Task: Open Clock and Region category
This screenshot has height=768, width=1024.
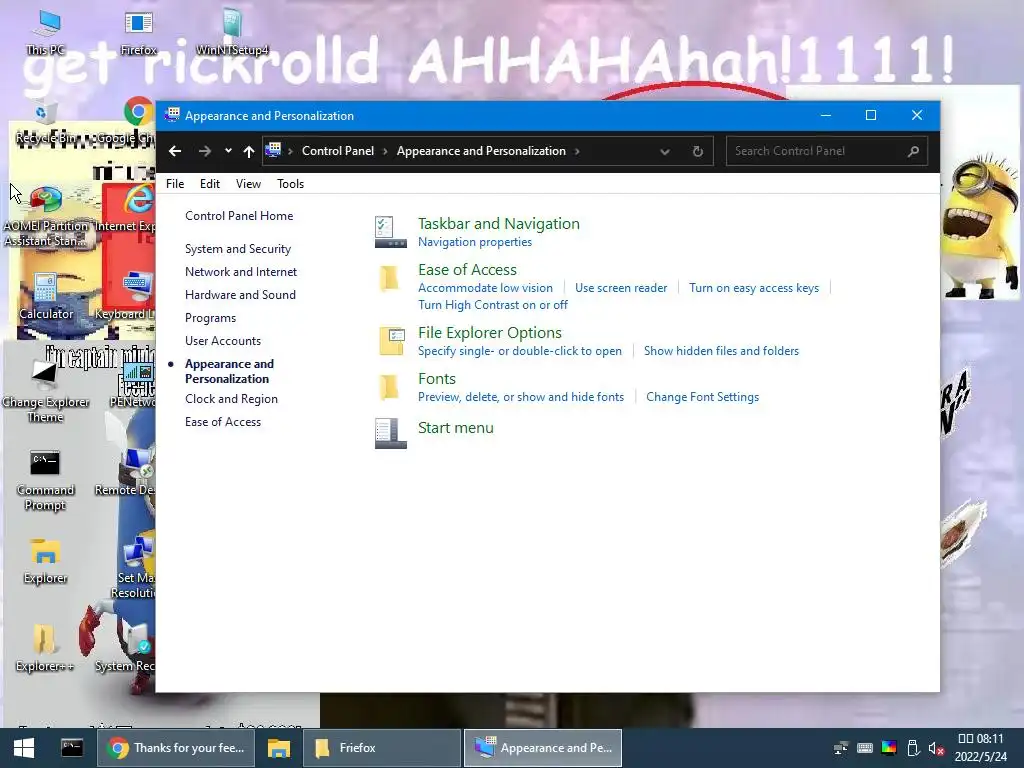Action: (x=231, y=399)
